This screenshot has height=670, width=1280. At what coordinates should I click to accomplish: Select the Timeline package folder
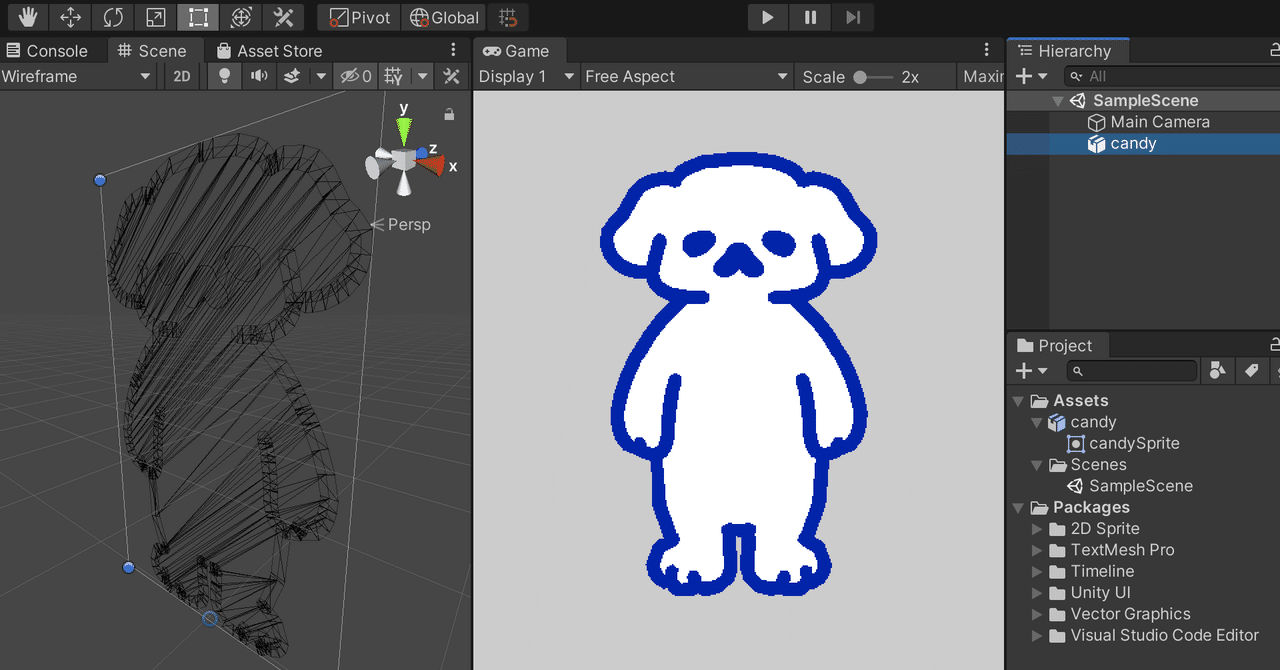pyautogui.click(x=1091, y=571)
